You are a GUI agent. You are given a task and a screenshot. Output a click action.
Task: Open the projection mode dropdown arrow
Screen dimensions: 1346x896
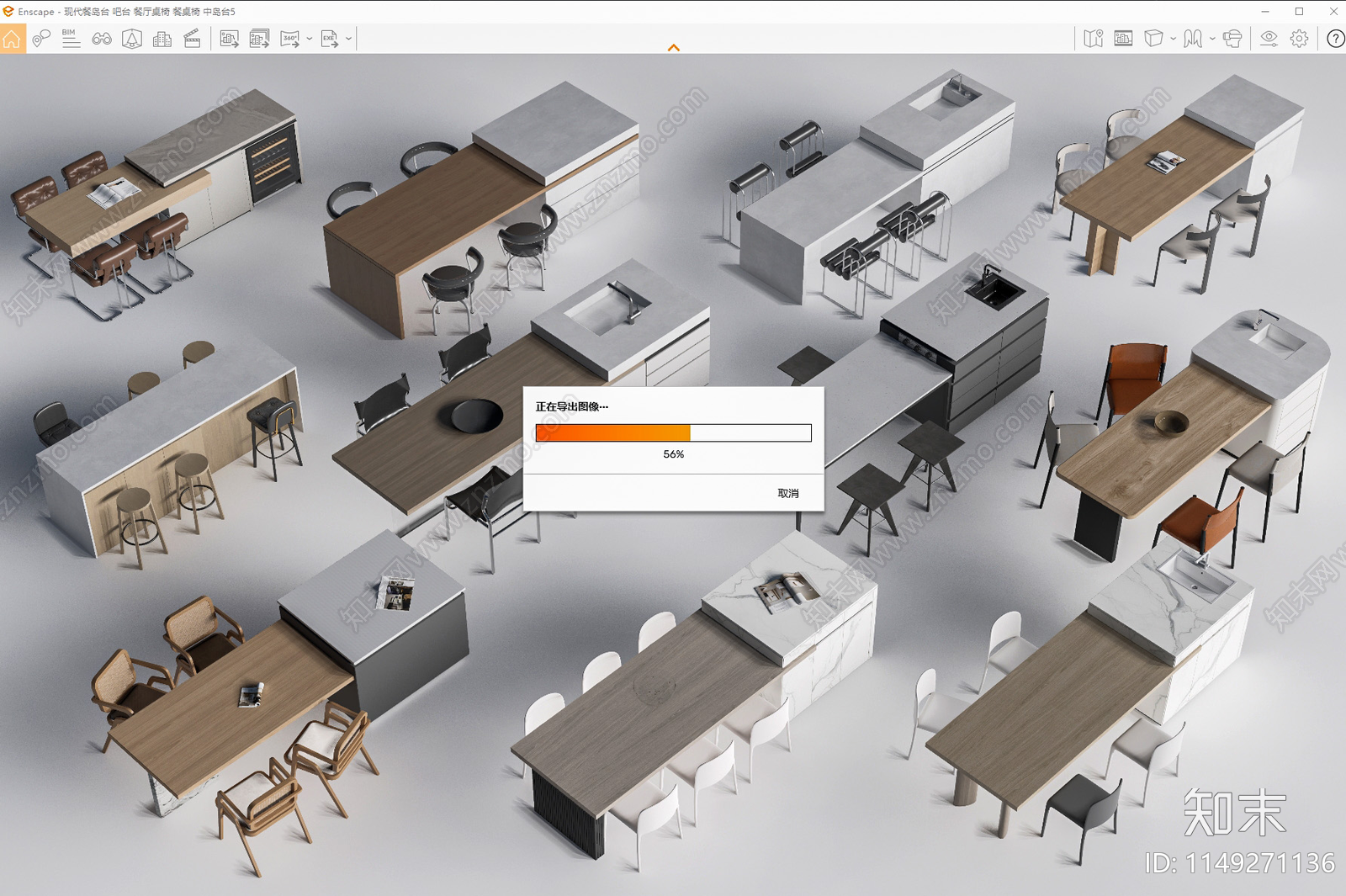(x=1174, y=39)
